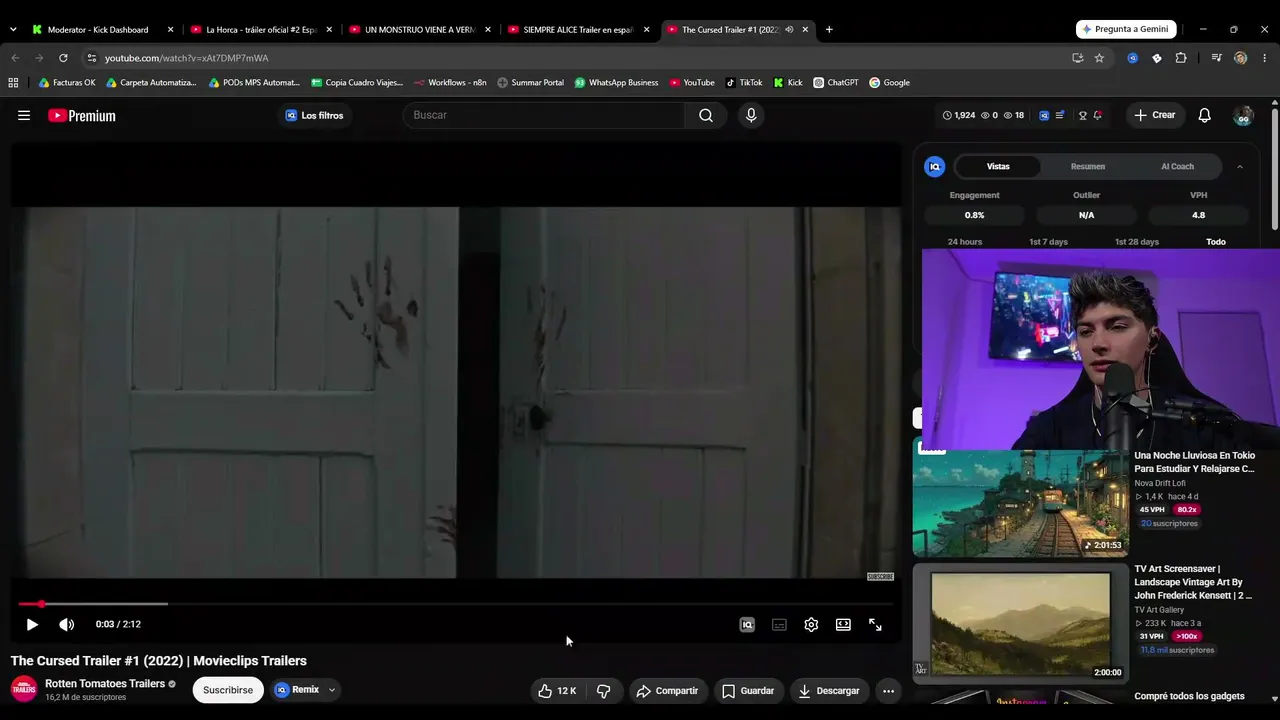Screen dimensions: 1280x720
Task: Open vidIQ alerts bell with red dot
Action: point(1097,115)
